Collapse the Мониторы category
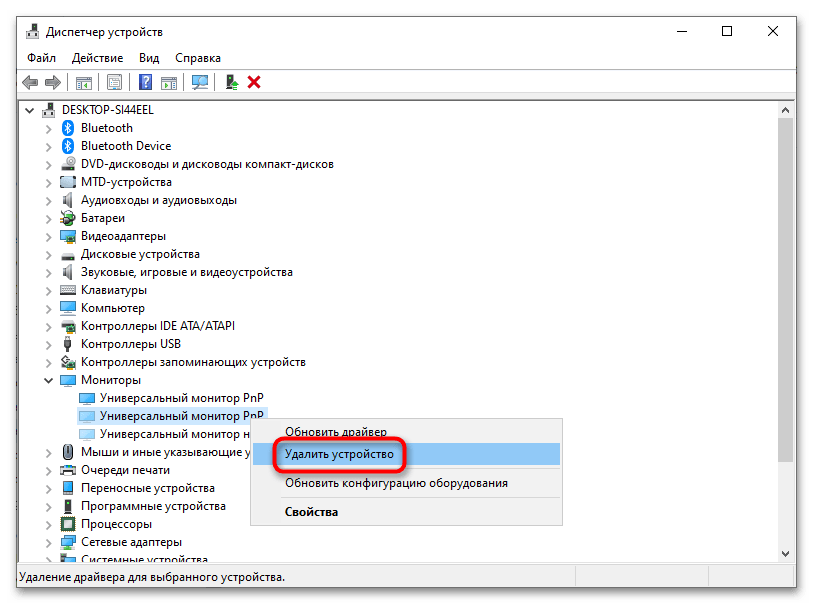The image size is (813, 604). click(x=48, y=380)
